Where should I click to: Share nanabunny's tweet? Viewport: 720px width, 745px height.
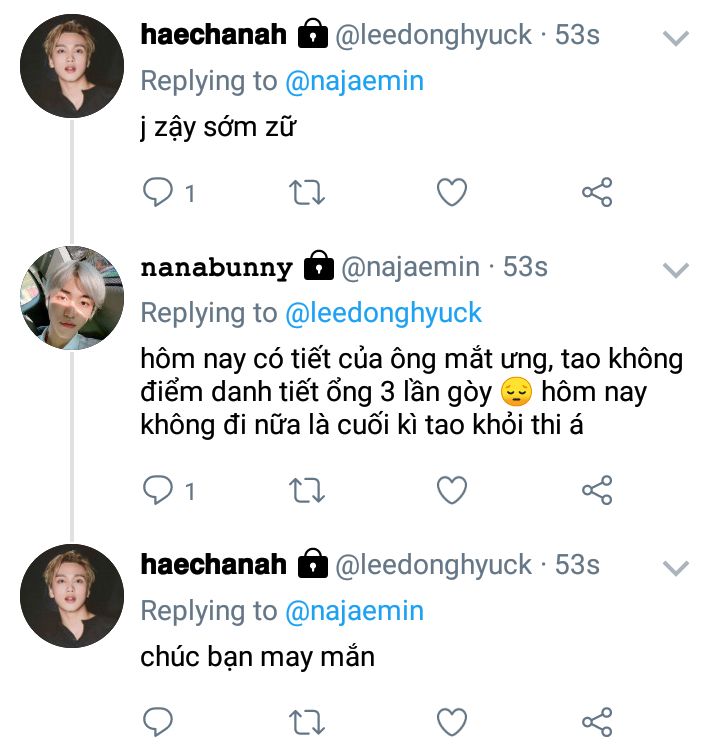pos(597,489)
